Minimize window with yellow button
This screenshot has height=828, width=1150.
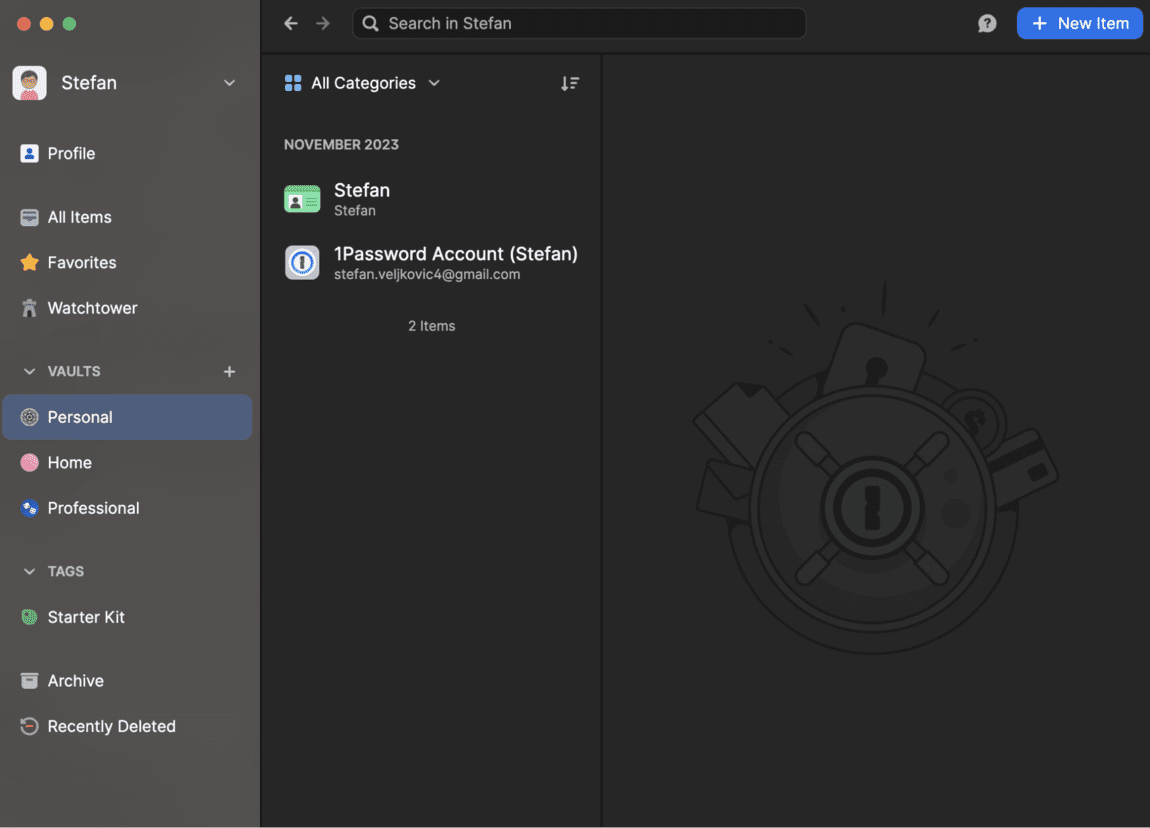click(46, 23)
